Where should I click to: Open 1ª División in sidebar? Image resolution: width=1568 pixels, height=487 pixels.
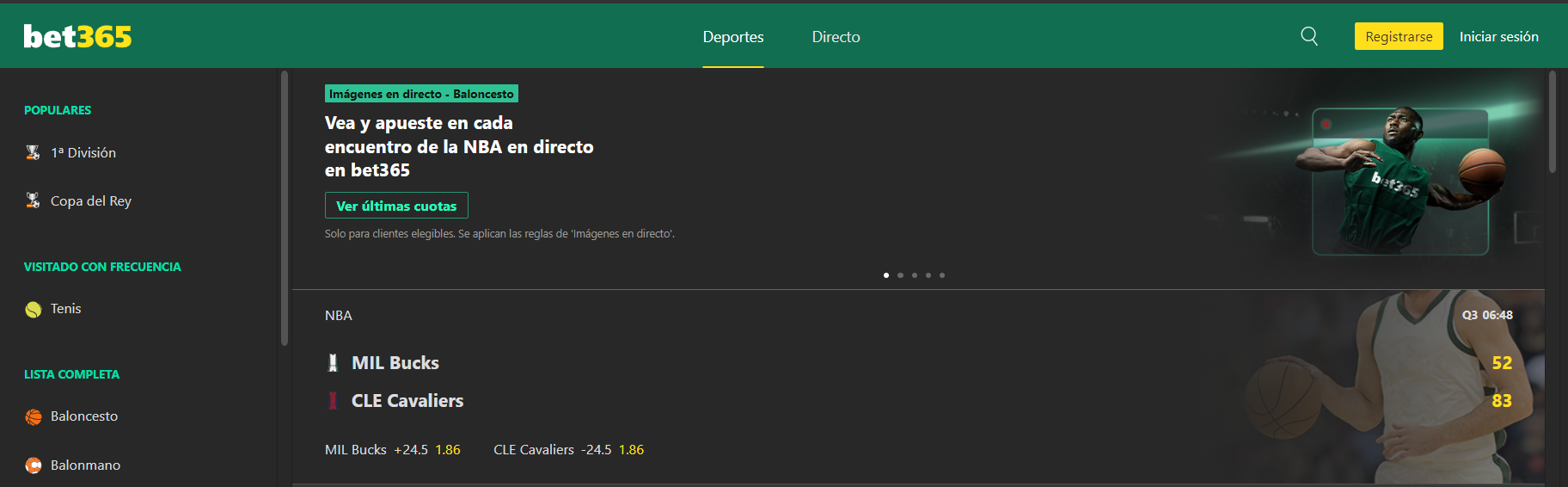point(83,152)
